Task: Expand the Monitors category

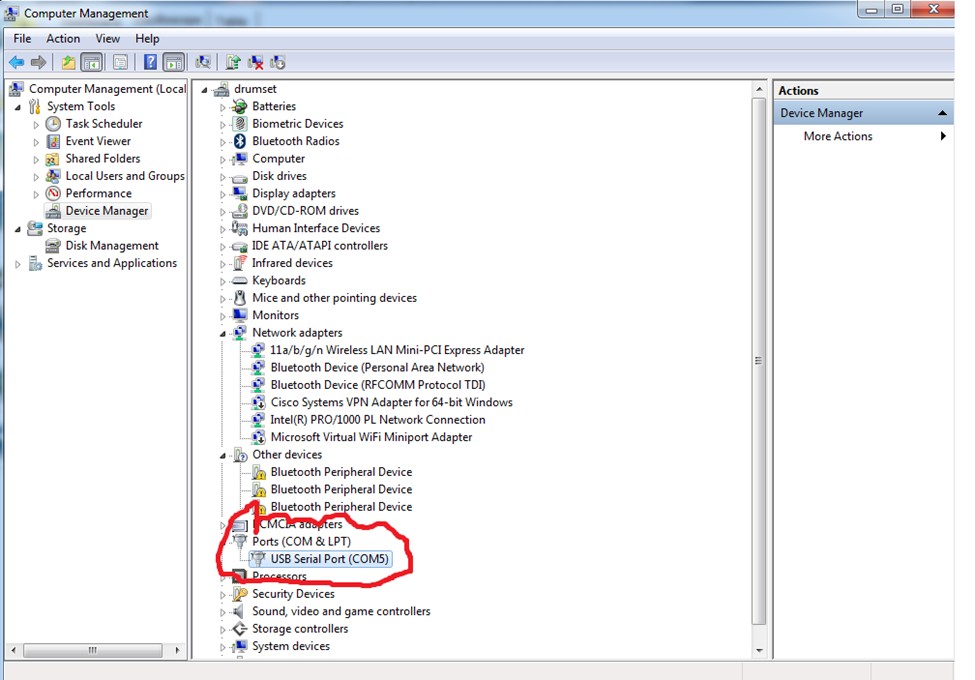Action: [223, 316]
